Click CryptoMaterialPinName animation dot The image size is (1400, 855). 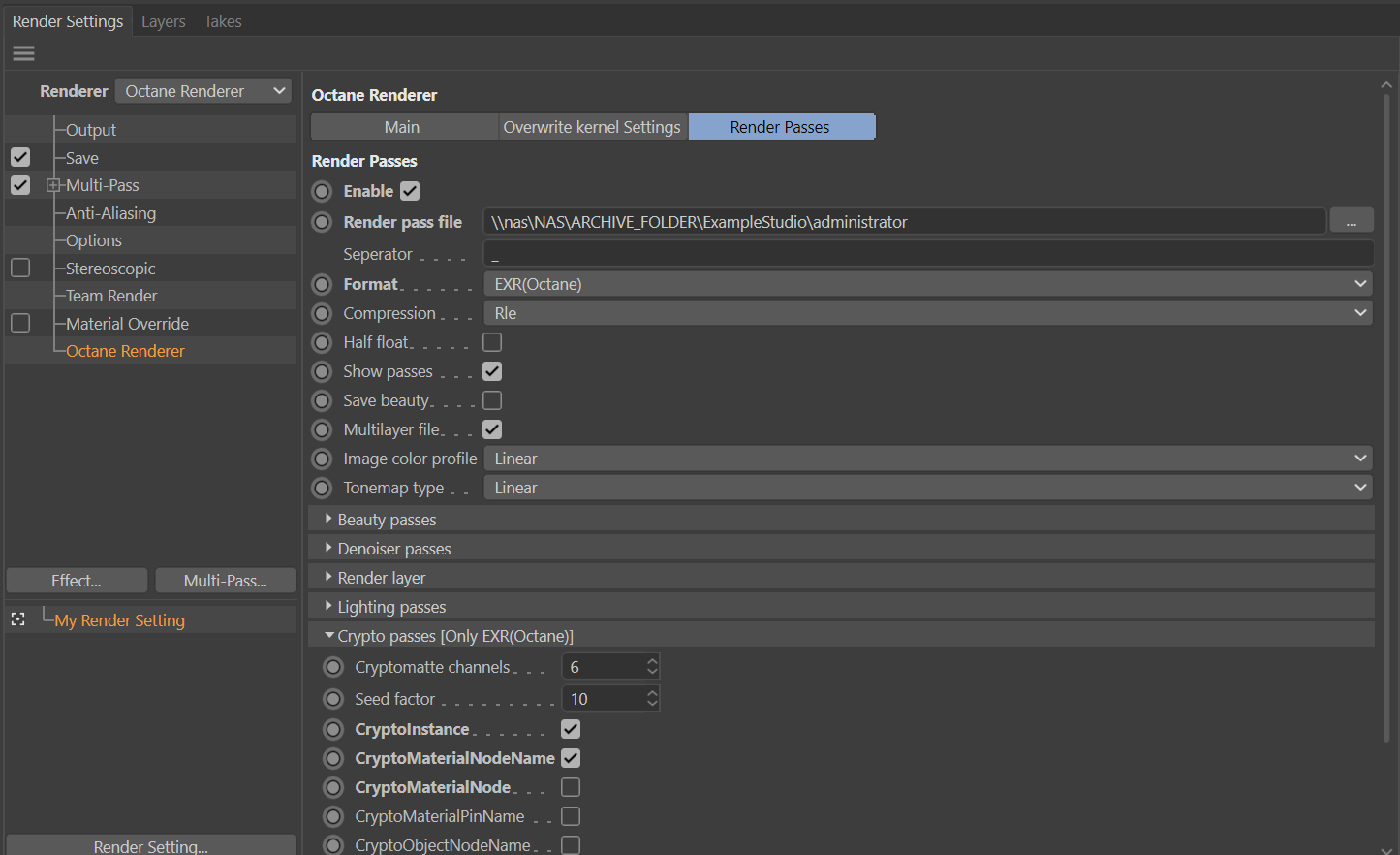(334, 816)
